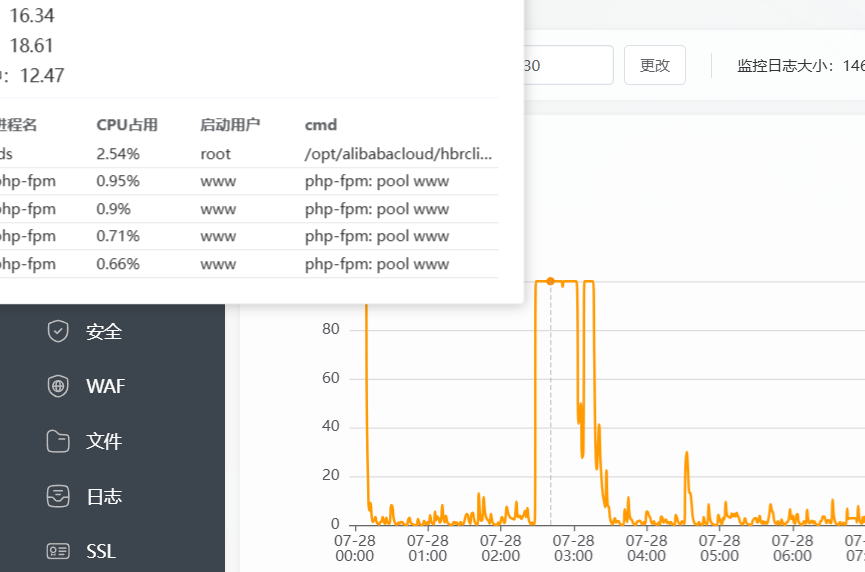The image size is (865, 572).
Task: Click the 07-28 02:00 axis label
Action: [x=500, y=548]
